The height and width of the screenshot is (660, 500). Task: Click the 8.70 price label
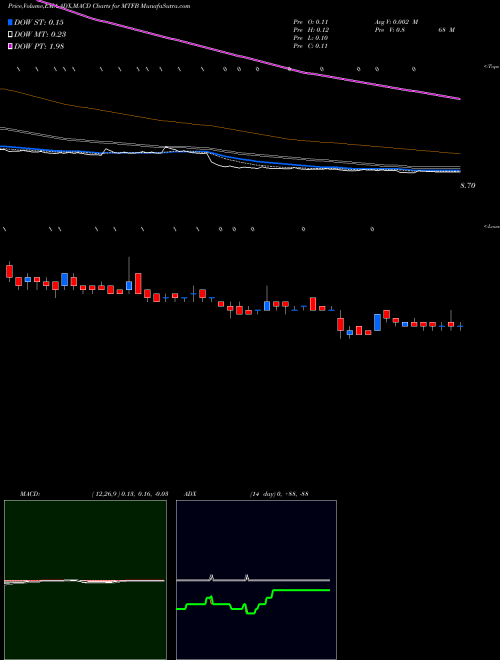point(468,185)
